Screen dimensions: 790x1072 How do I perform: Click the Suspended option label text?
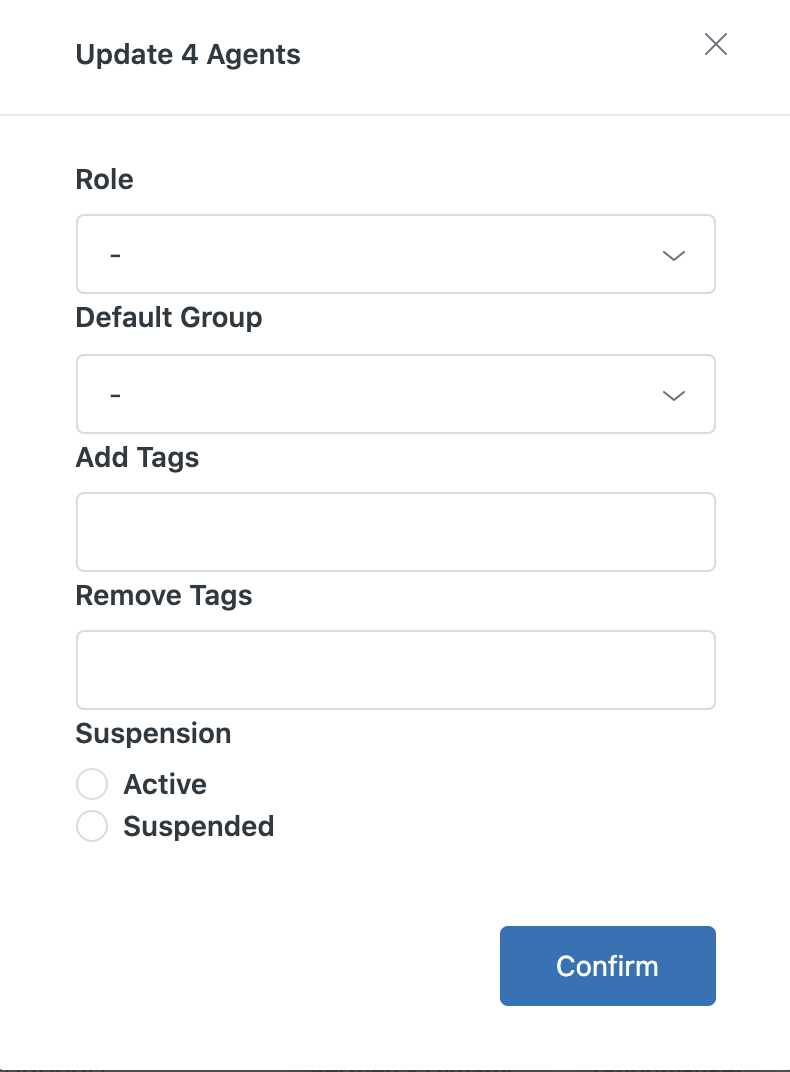pos(198,827)
